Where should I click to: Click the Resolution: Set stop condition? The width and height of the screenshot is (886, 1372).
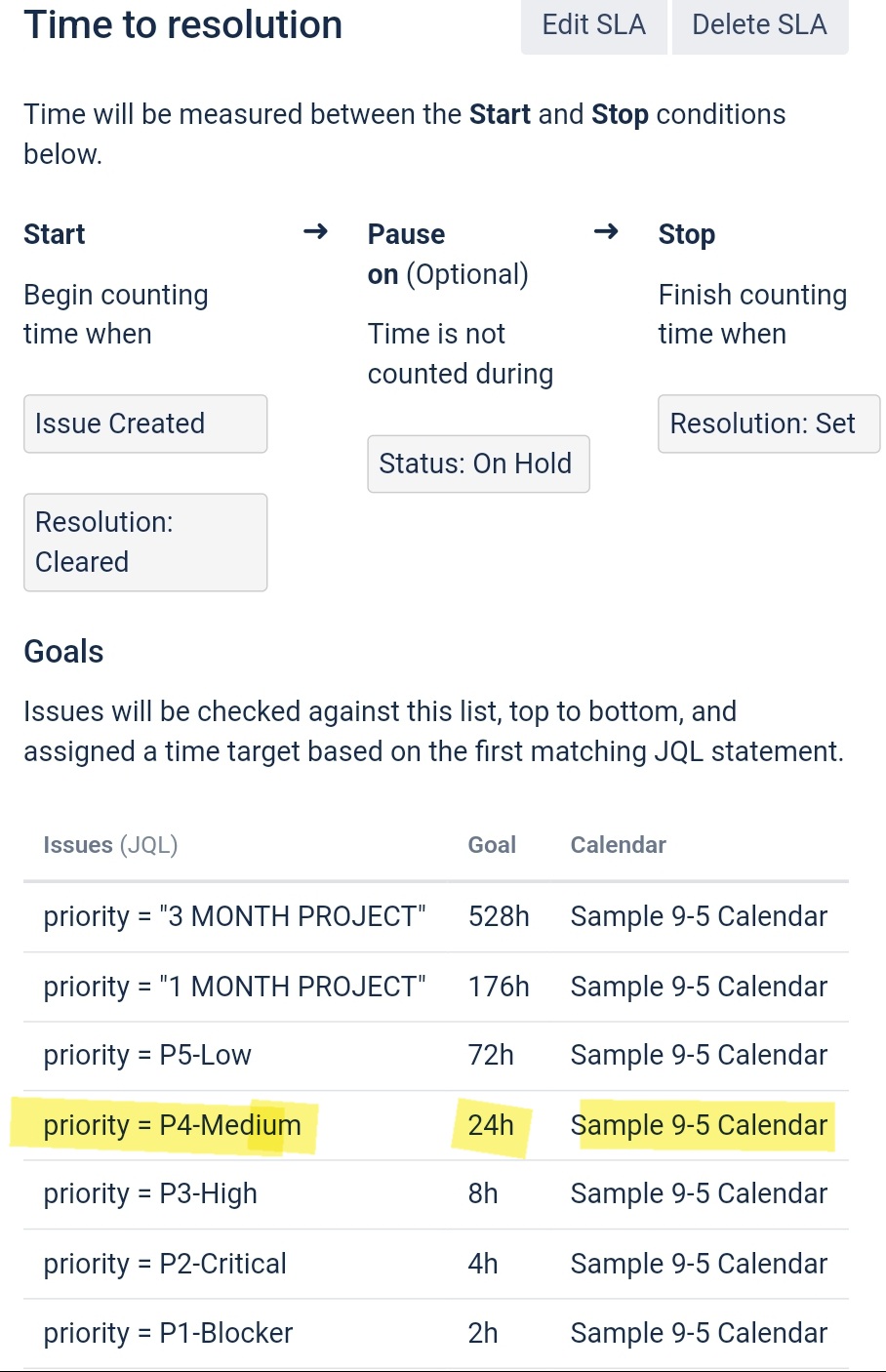(x=769, y=424)
